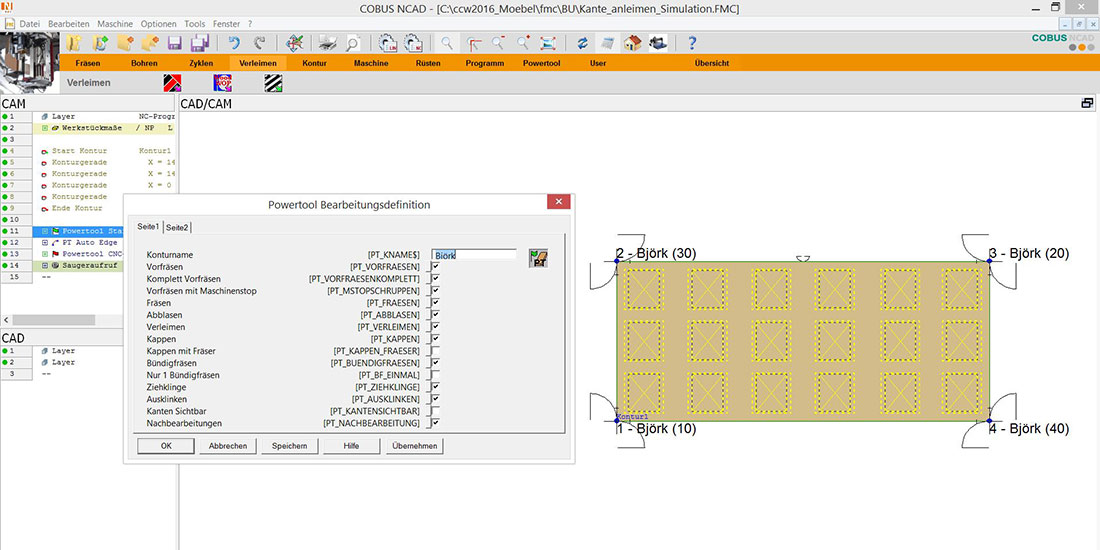
Task: Click the double floppy save-all icon
Action: 199,43
